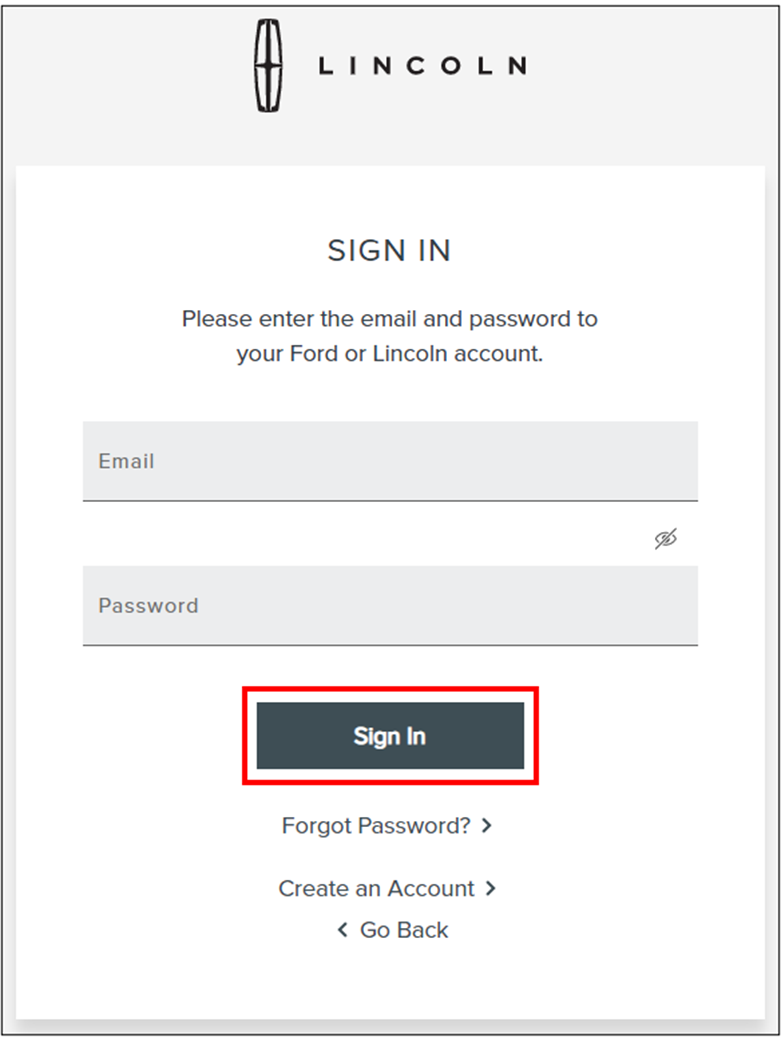
Task: Follow the Create an Account link
Action: pyautogui.click(x=377, y=888)
